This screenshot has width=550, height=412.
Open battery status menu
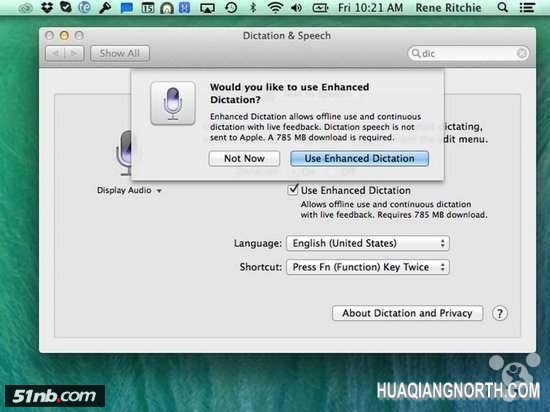(320, 8)
